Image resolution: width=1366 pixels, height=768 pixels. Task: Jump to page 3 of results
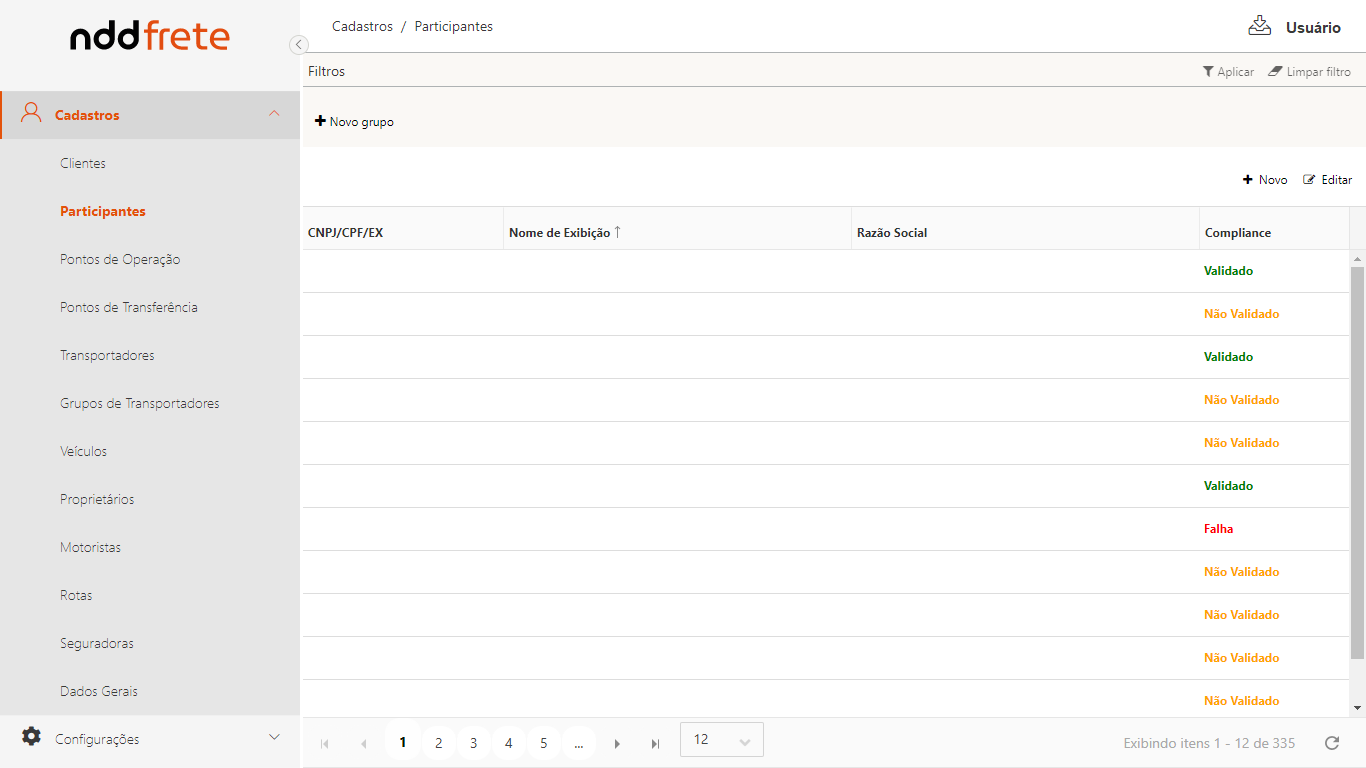click(473, 743)
